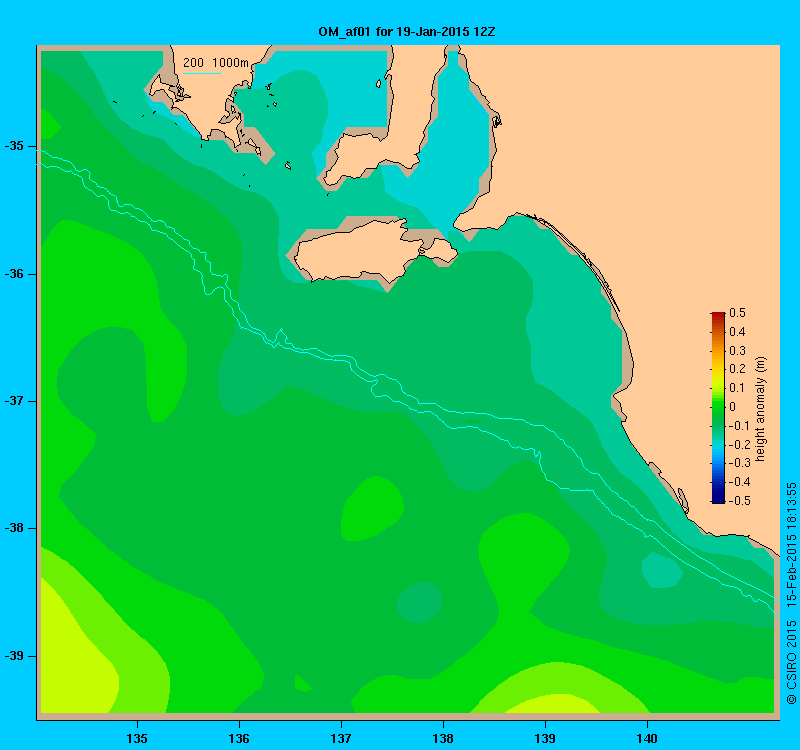Click the longitude label 140

[647, 738]
